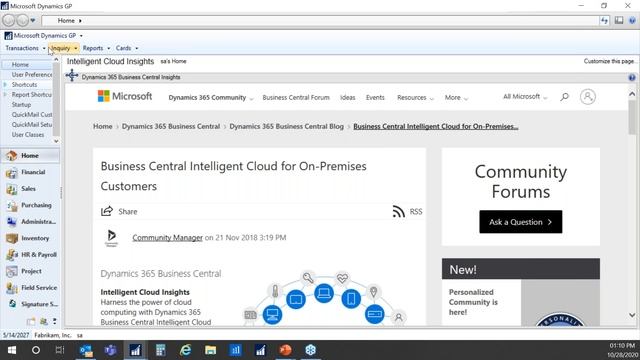Open Outlook from the taskbar
The image size is (640, 360).
pyautogui.click(x=86, y=350)
